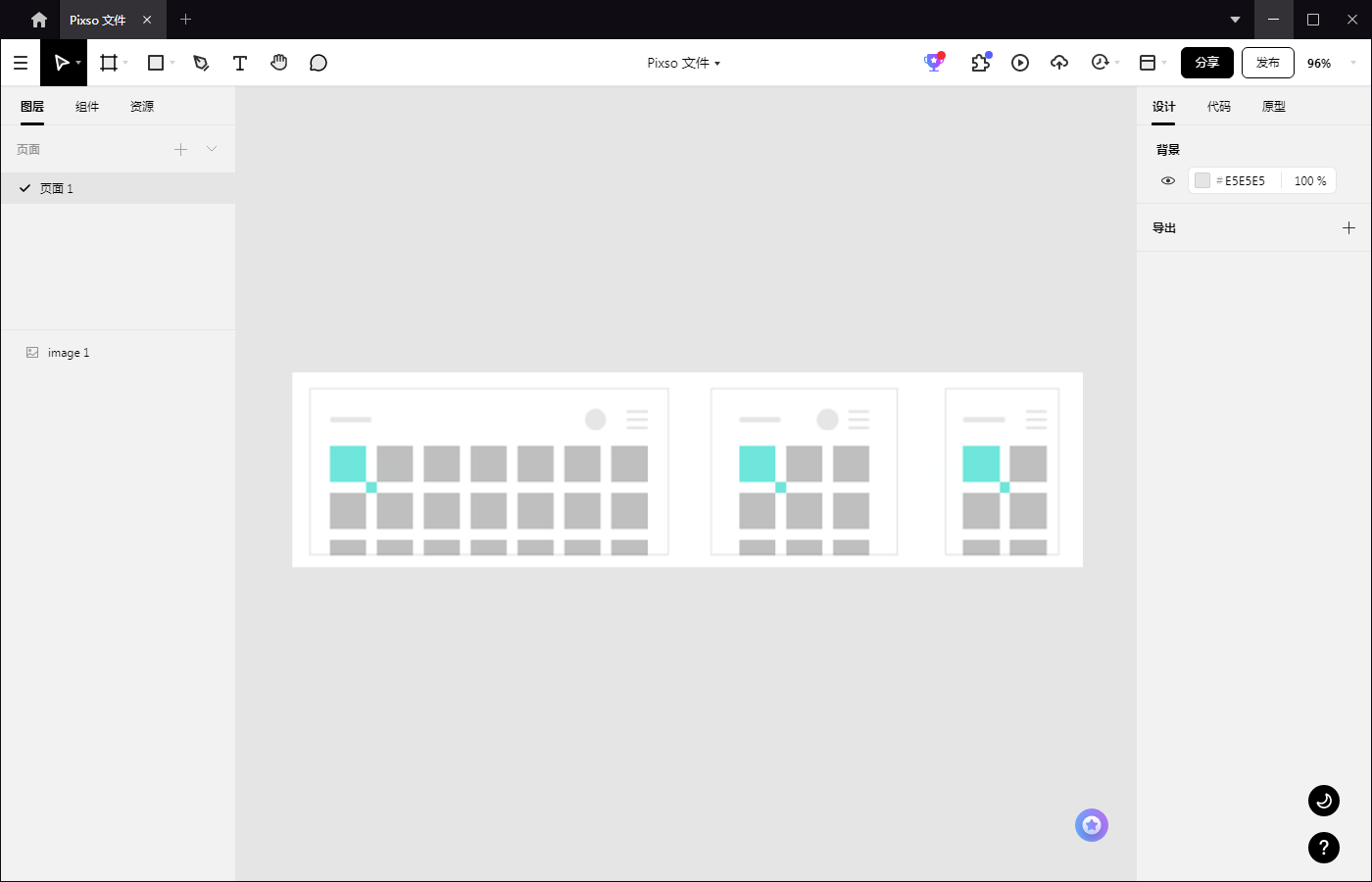Click the 页面 section header
Image resolution: width=1372 pixels, height=882 pixels.
[x=28, y=149]
